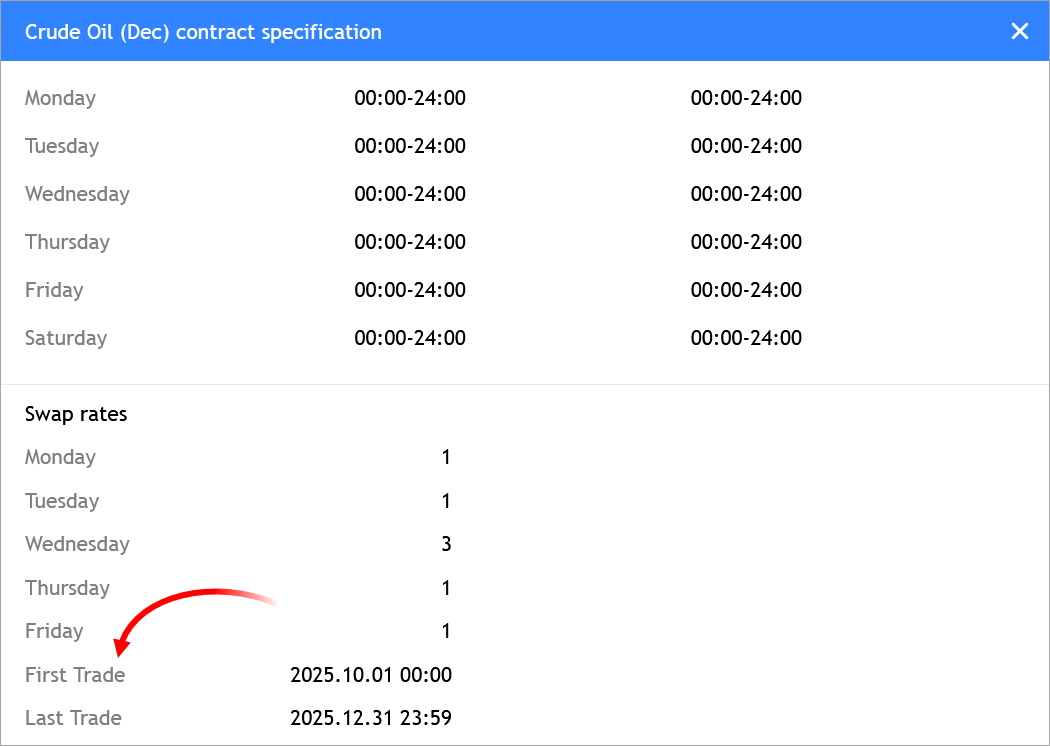Select Wednesday's 00:00-24:00 time value
Viewport: 1050px width, 746px height.
click(x=410, y=194)
